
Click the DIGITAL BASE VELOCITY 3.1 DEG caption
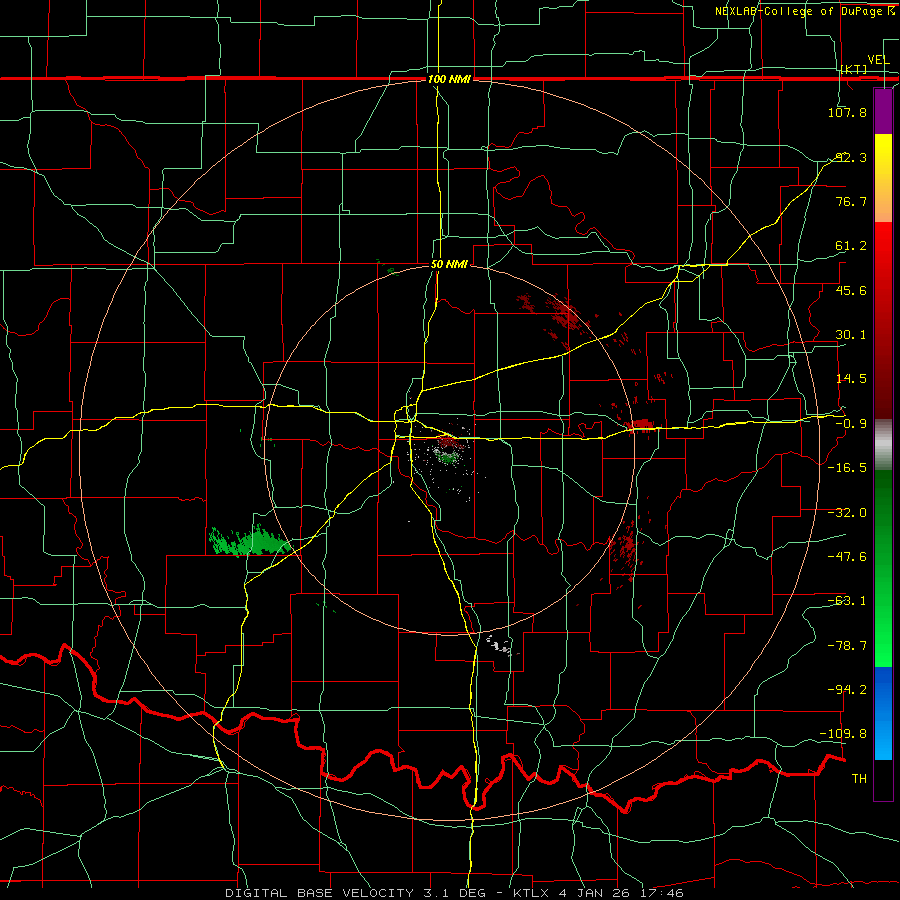355,893
